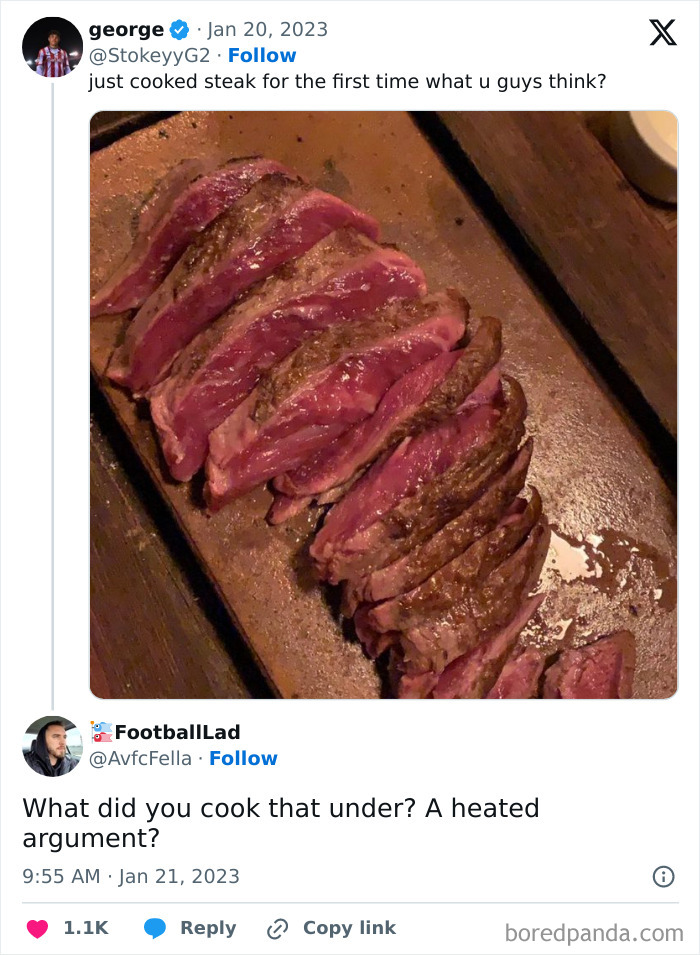
Task: Click the Reply label below the post
Action: click(207, 927)
